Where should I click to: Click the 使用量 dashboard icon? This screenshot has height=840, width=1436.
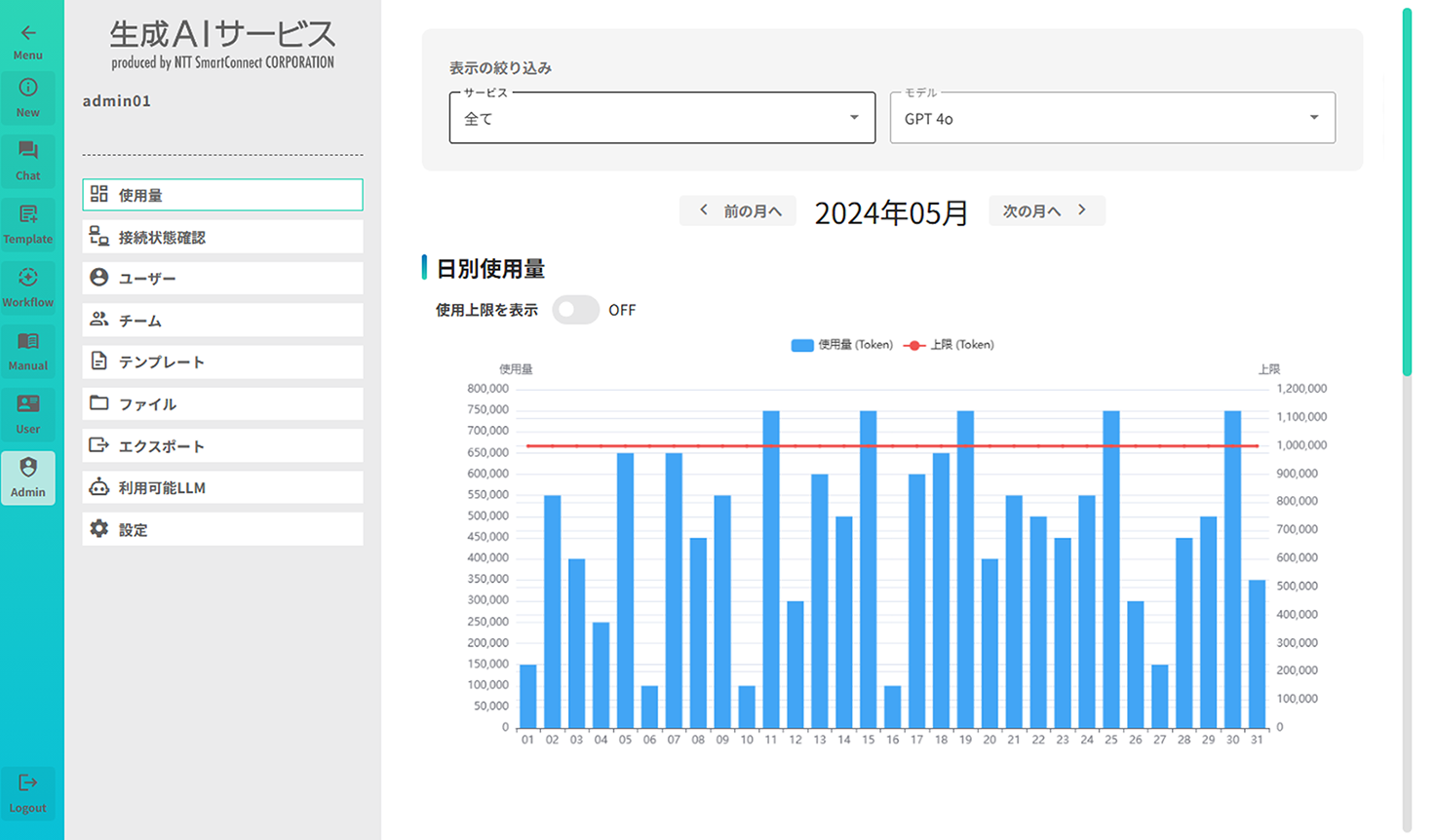click(99, 194)
